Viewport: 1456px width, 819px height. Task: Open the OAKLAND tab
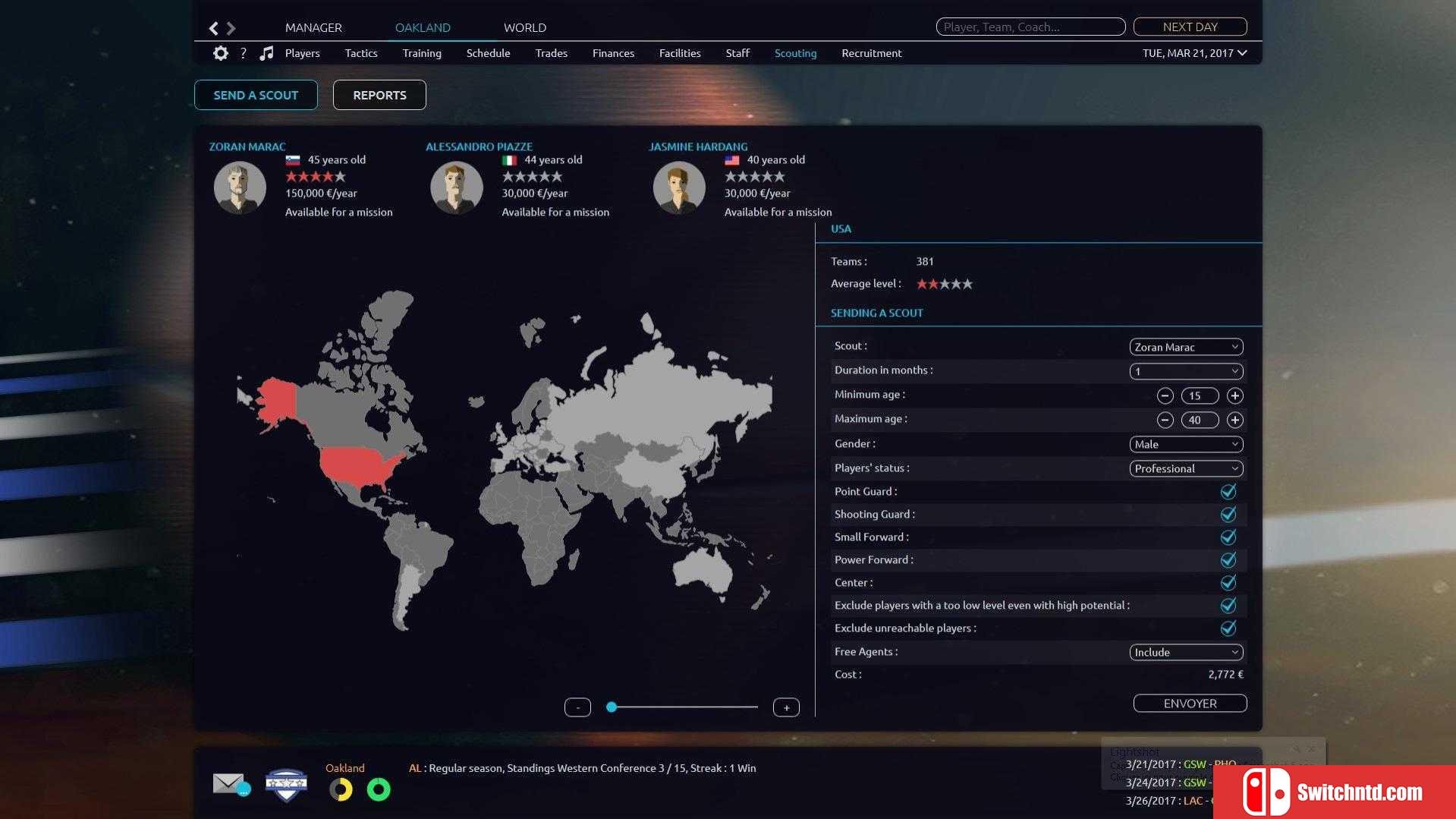[x=423, y=27]
